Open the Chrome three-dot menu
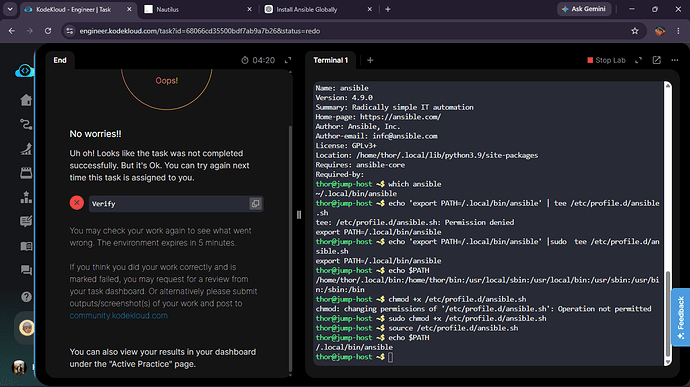 [x=678, y=31]
